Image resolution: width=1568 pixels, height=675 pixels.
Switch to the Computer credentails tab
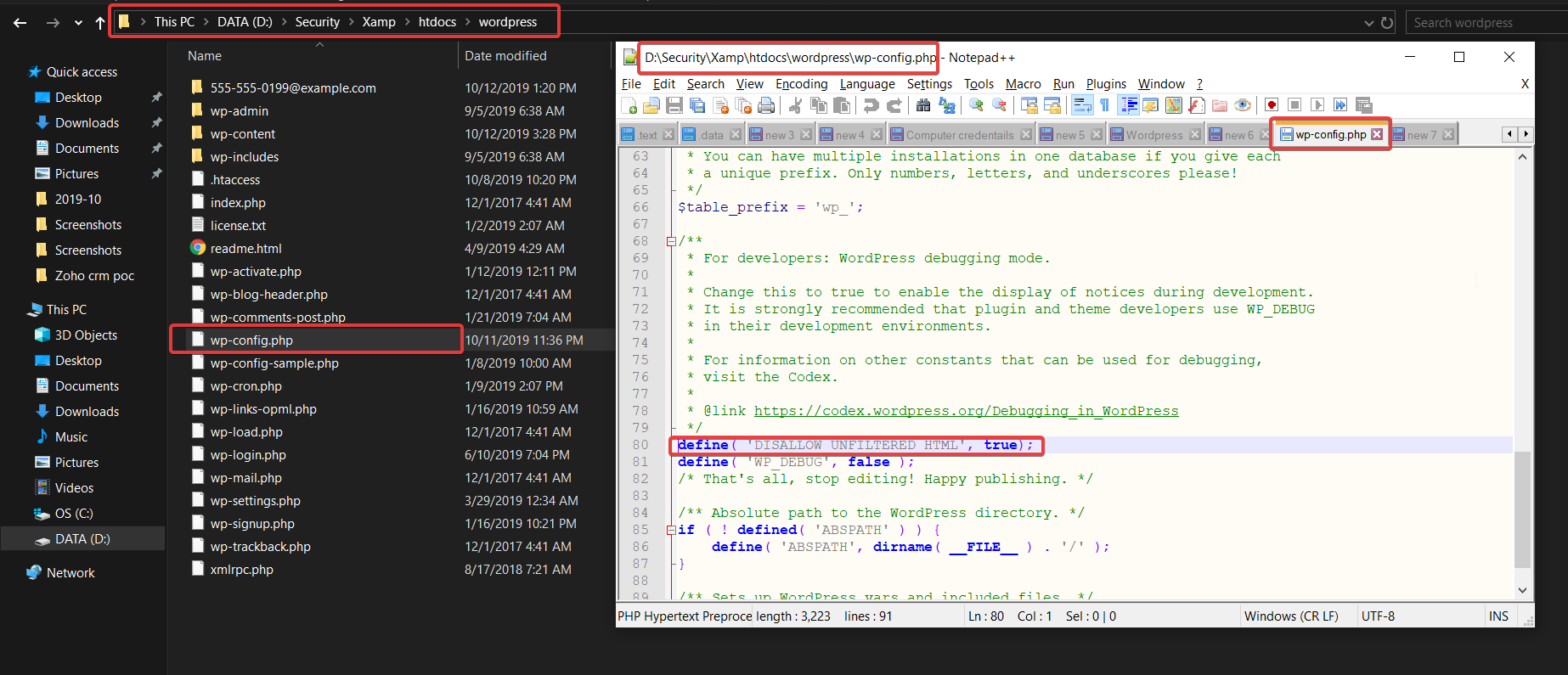(959, 135)
